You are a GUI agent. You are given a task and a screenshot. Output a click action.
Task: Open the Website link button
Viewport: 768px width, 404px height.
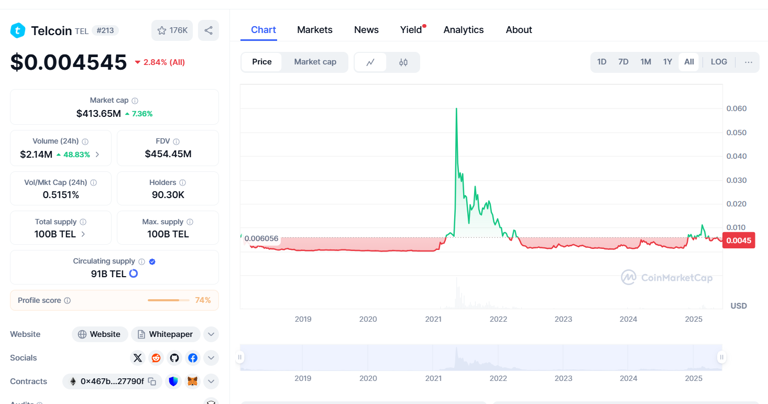pos(100,334)
